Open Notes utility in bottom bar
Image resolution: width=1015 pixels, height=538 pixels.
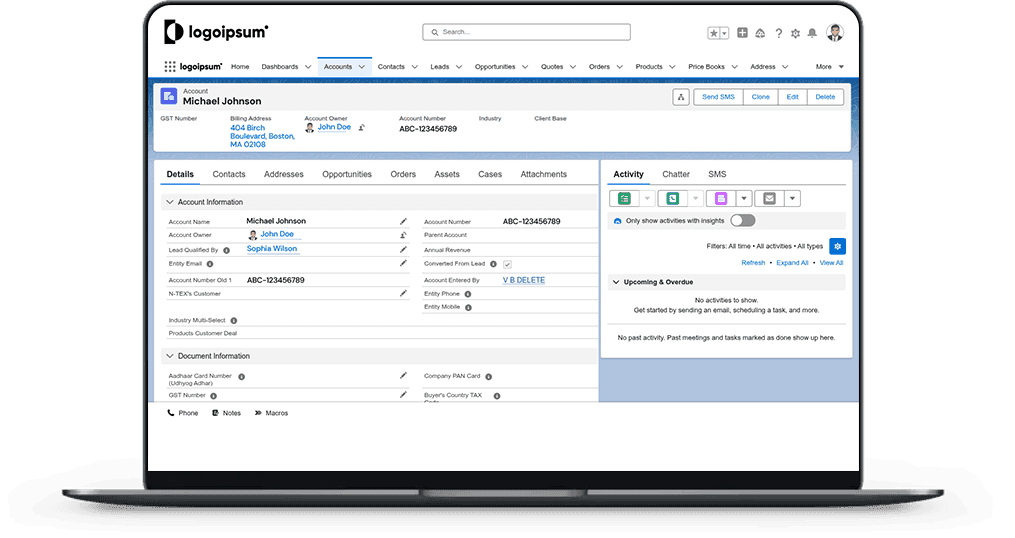227,413
